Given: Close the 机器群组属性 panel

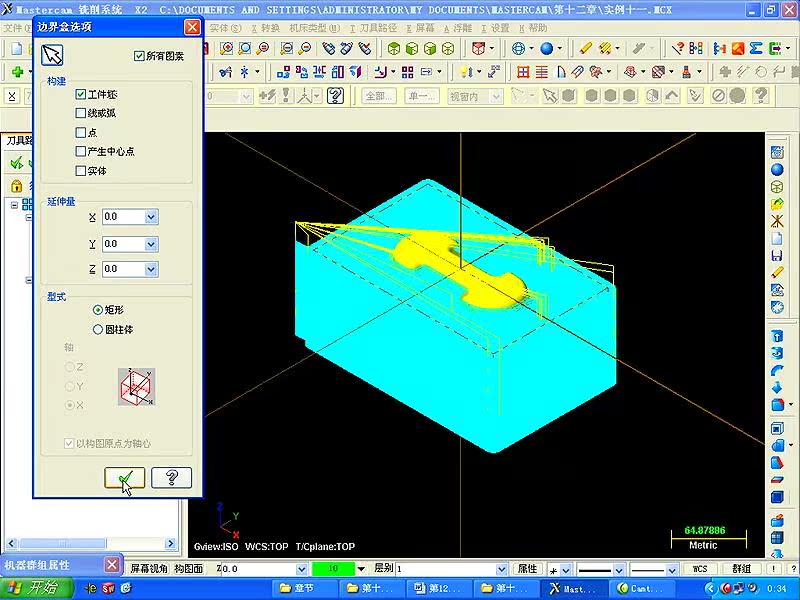Looking at the screenshot, I should pos(112,565).
